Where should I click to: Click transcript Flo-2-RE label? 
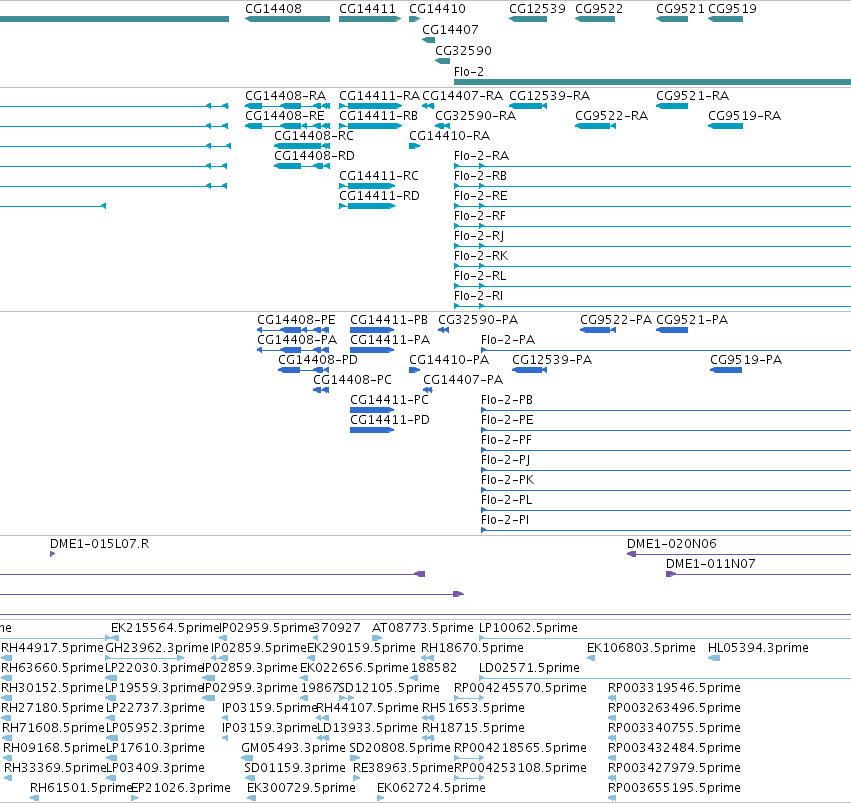[x=480, y=196]
